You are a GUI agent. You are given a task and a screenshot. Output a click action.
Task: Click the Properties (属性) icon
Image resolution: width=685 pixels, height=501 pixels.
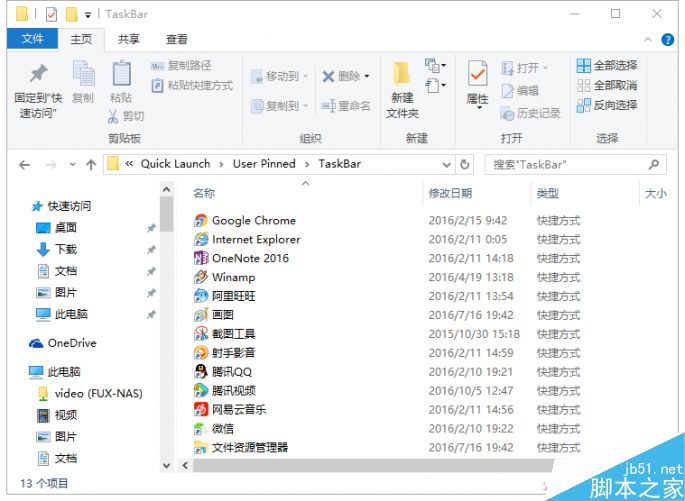(x=477, y=74)
